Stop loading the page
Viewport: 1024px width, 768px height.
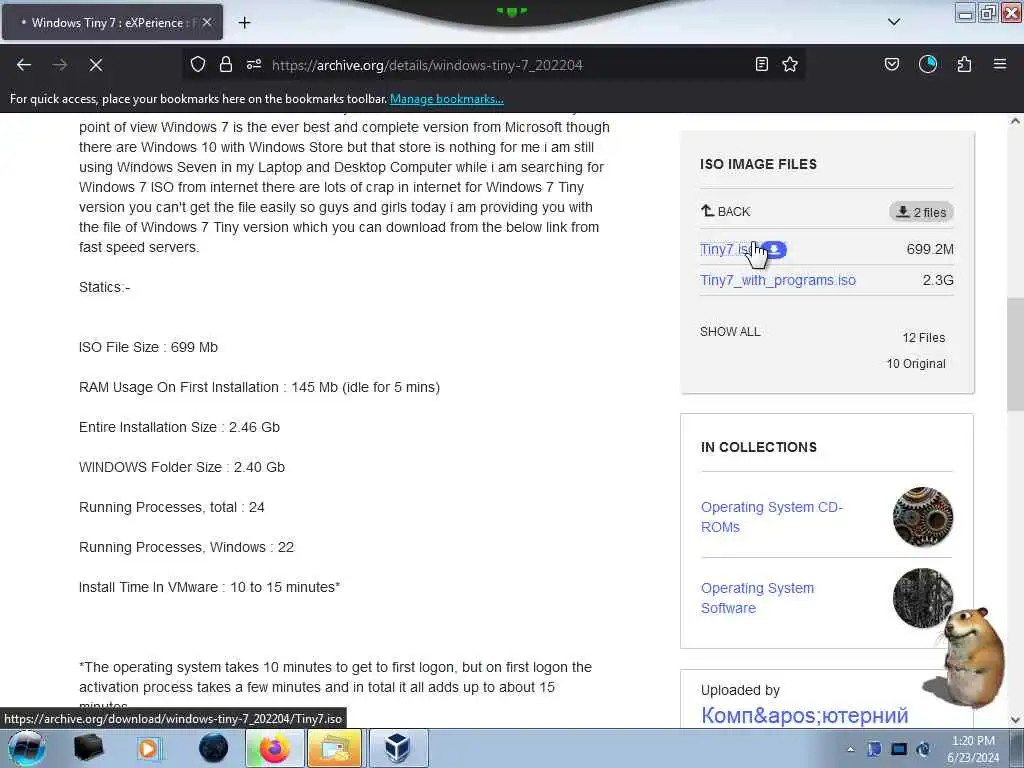[x=95, y=65]
